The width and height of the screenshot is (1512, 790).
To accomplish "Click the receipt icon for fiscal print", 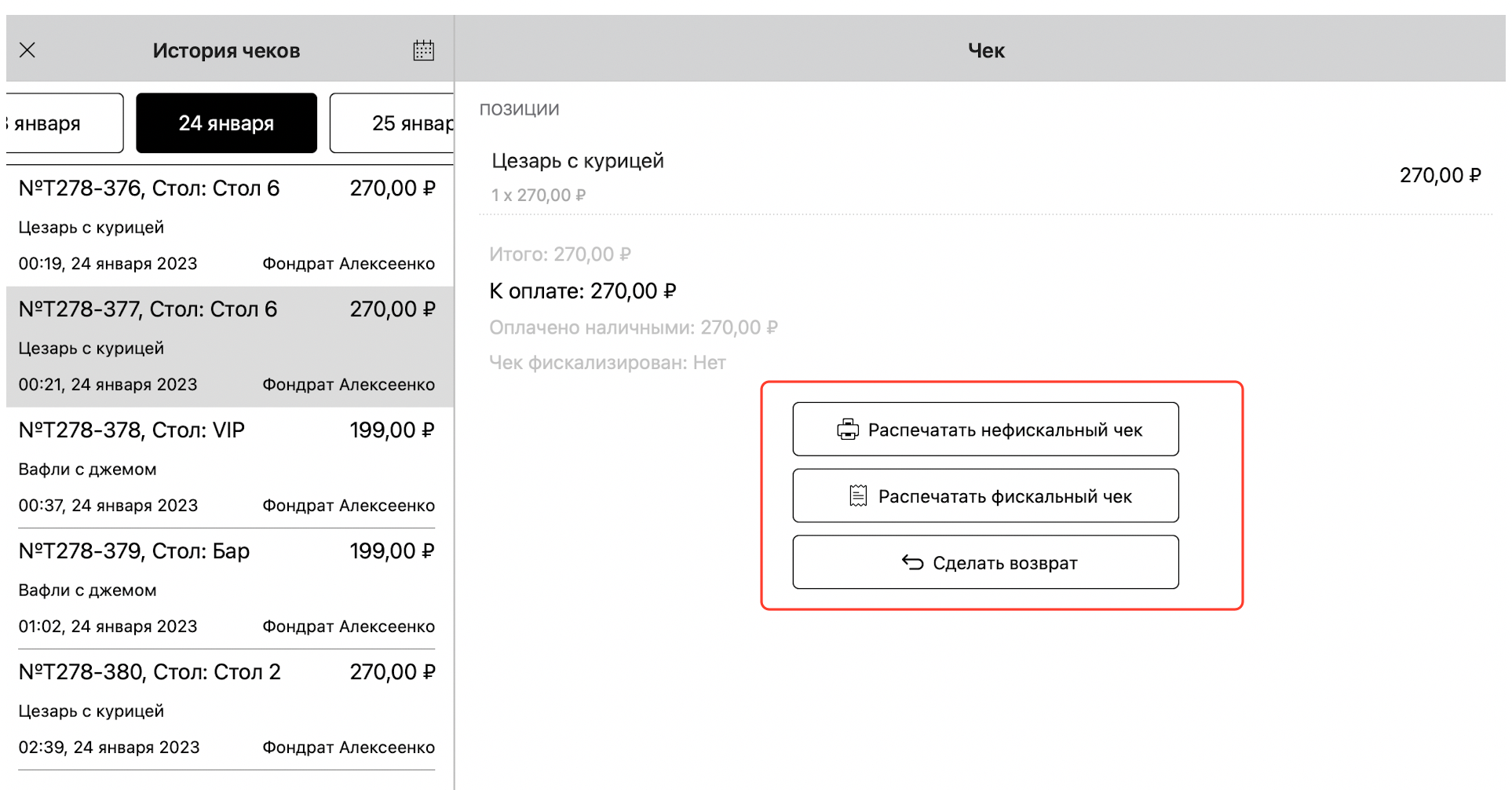I will [857, 496].
